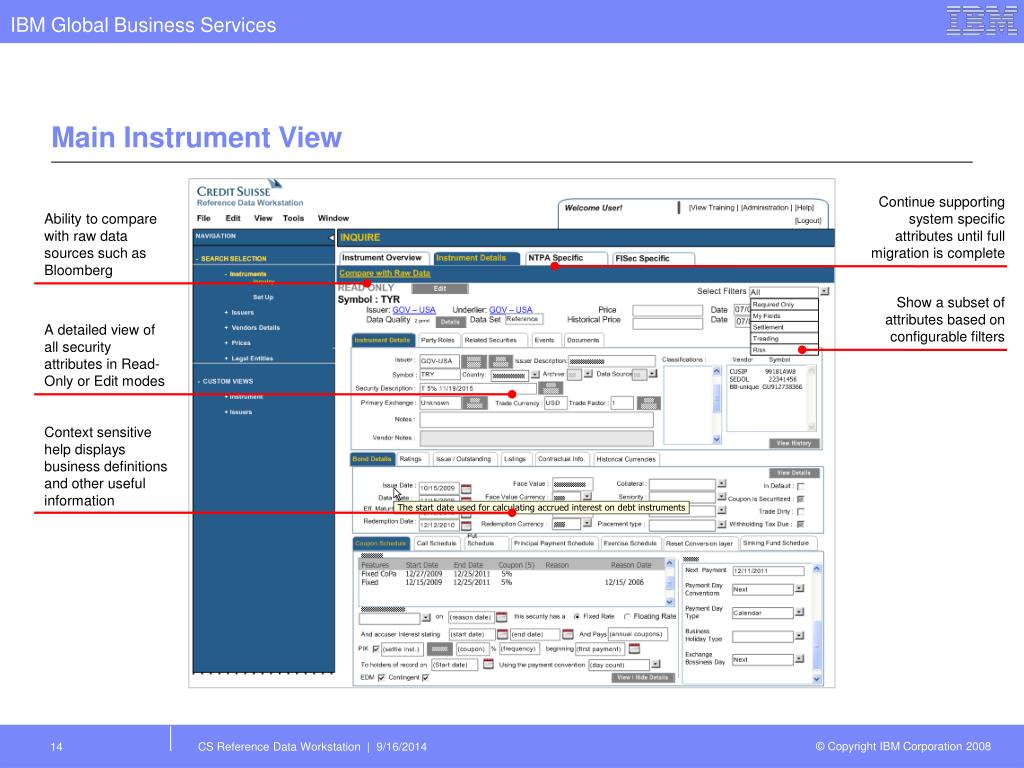The width and height of the screenshot is (1024, 768).
Task: Click up arrow of Classifications list scrollbar
Action: (716, 371)
